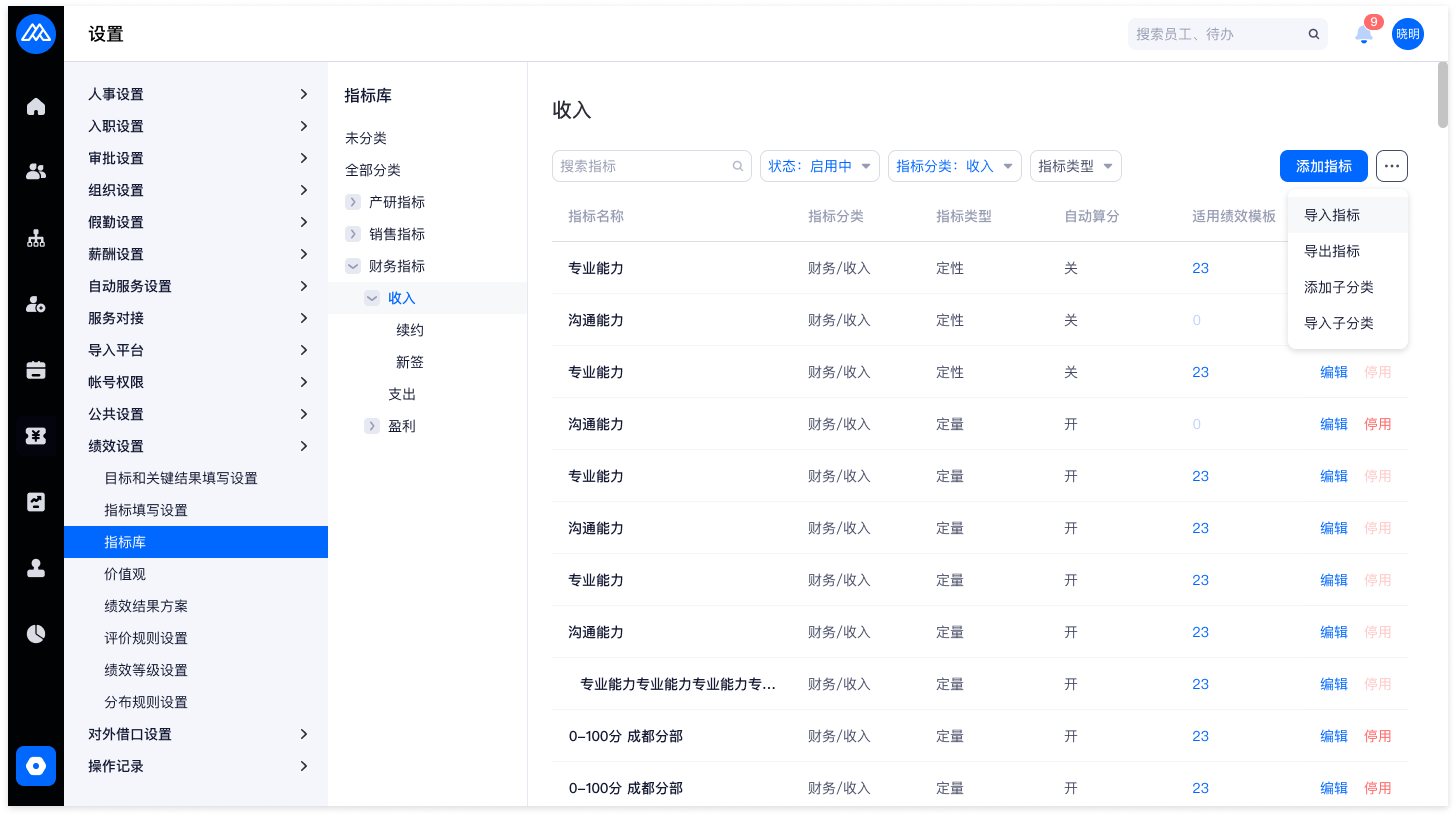Image resolution: width=1456 pixels, height=816 pixels.
Task: Click the 晓明 user avatar
Action: (1407, 34)
